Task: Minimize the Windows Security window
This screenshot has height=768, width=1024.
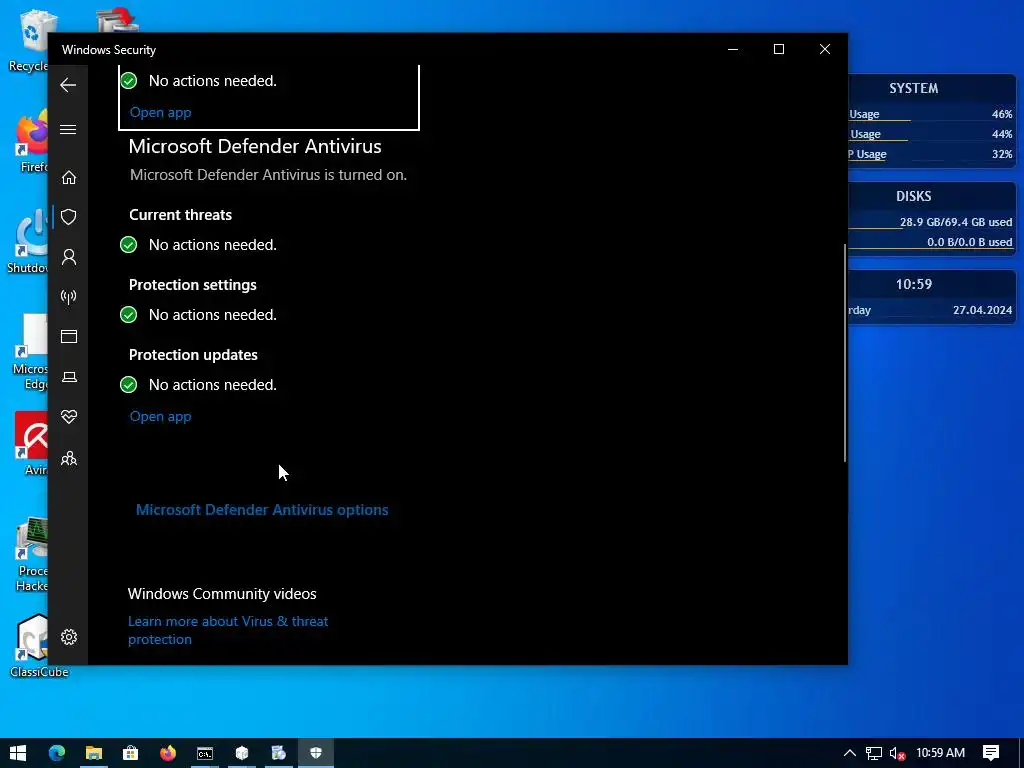Action: pos(733,50)
